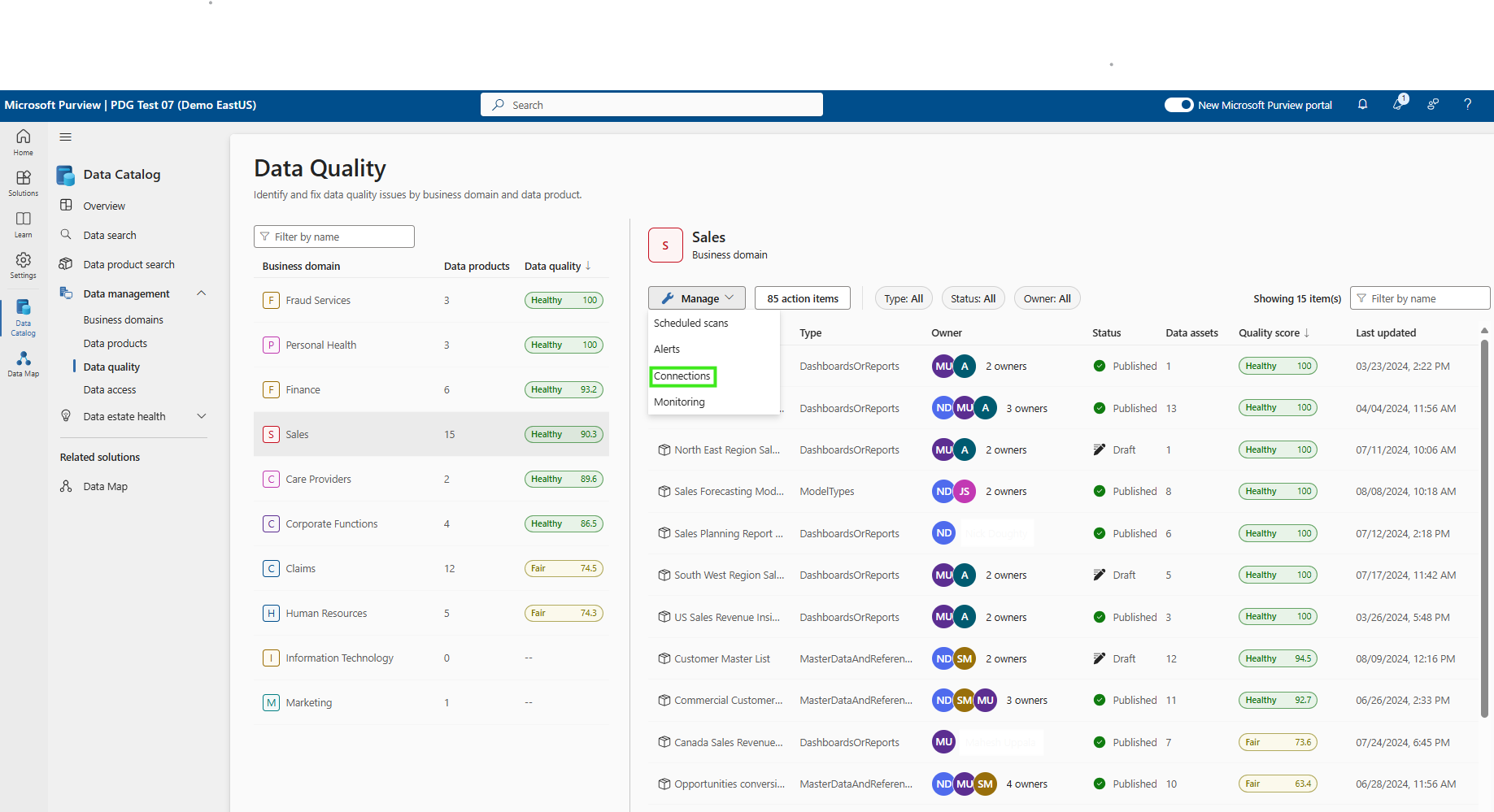Open the Manage dropdown button
Screen dimensions: 1494x812
pyautogui.click(x=697, y=298)
